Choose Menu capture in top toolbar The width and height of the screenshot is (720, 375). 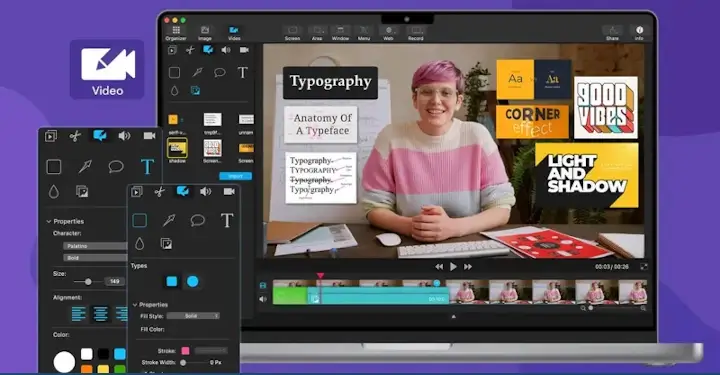(x=364, y=33)
